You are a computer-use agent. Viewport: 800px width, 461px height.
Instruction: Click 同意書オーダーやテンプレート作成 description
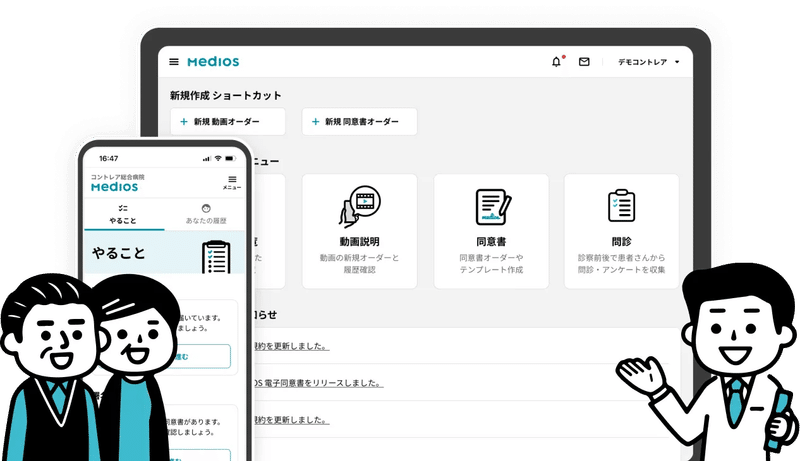[491, 264]
